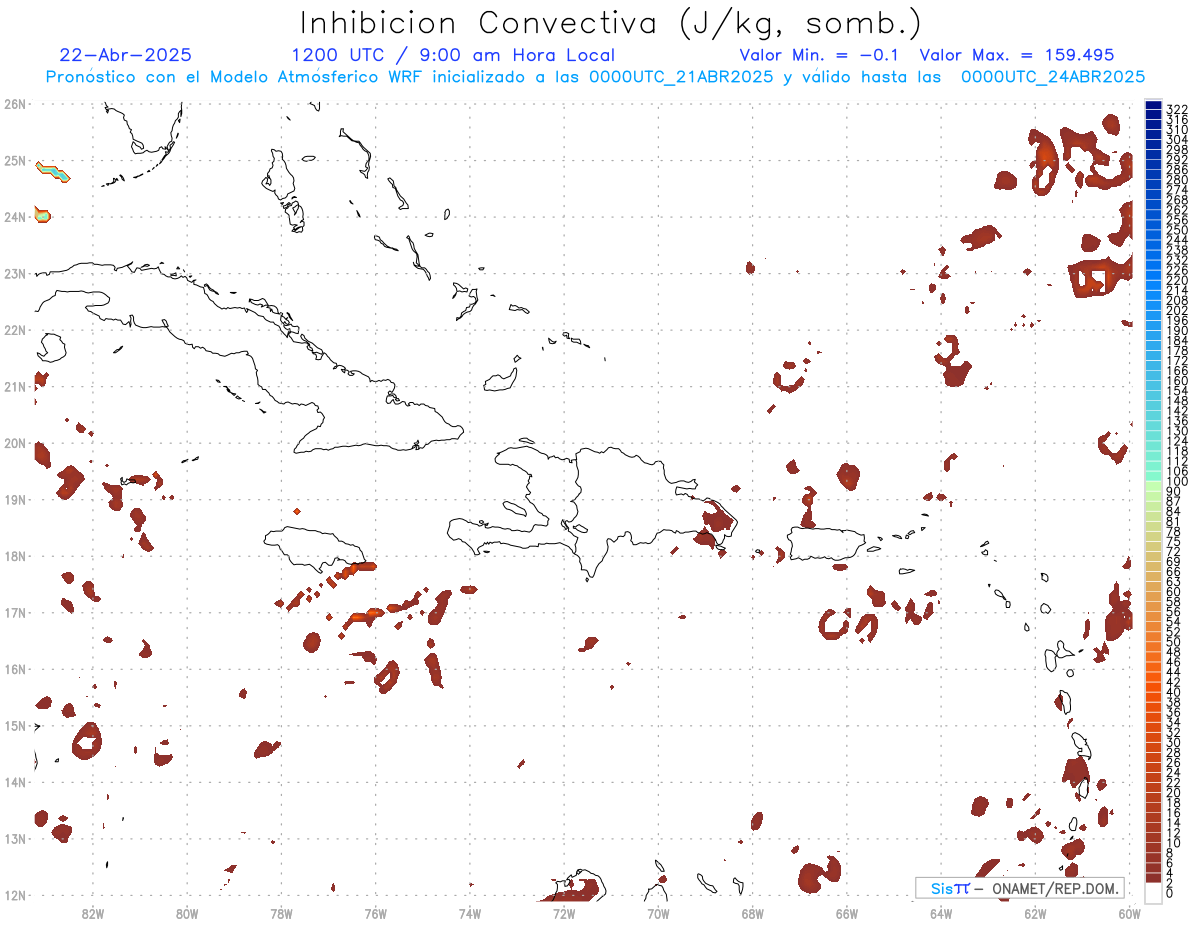Click the 76W longitude label
The width and height of the screenshot is (1200, 927).
click(x=375, y=912)
